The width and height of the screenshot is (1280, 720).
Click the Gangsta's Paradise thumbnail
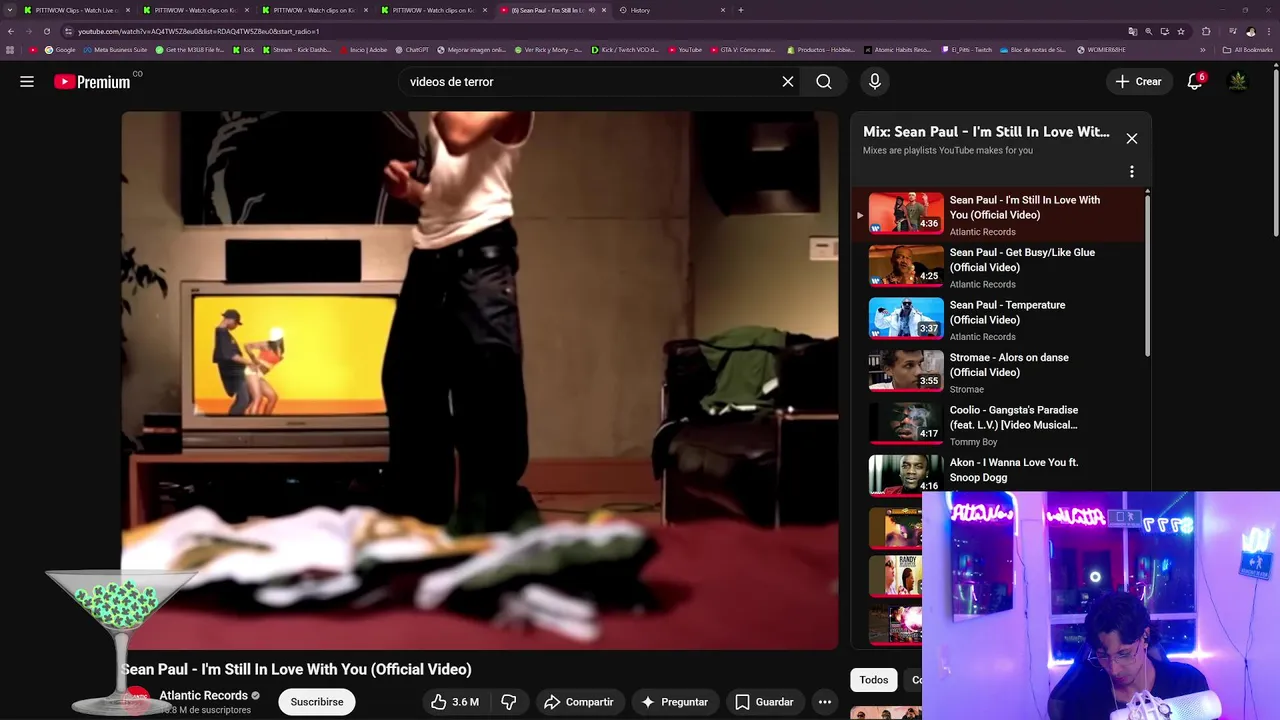pyautogui.click(x=906, y=423)
